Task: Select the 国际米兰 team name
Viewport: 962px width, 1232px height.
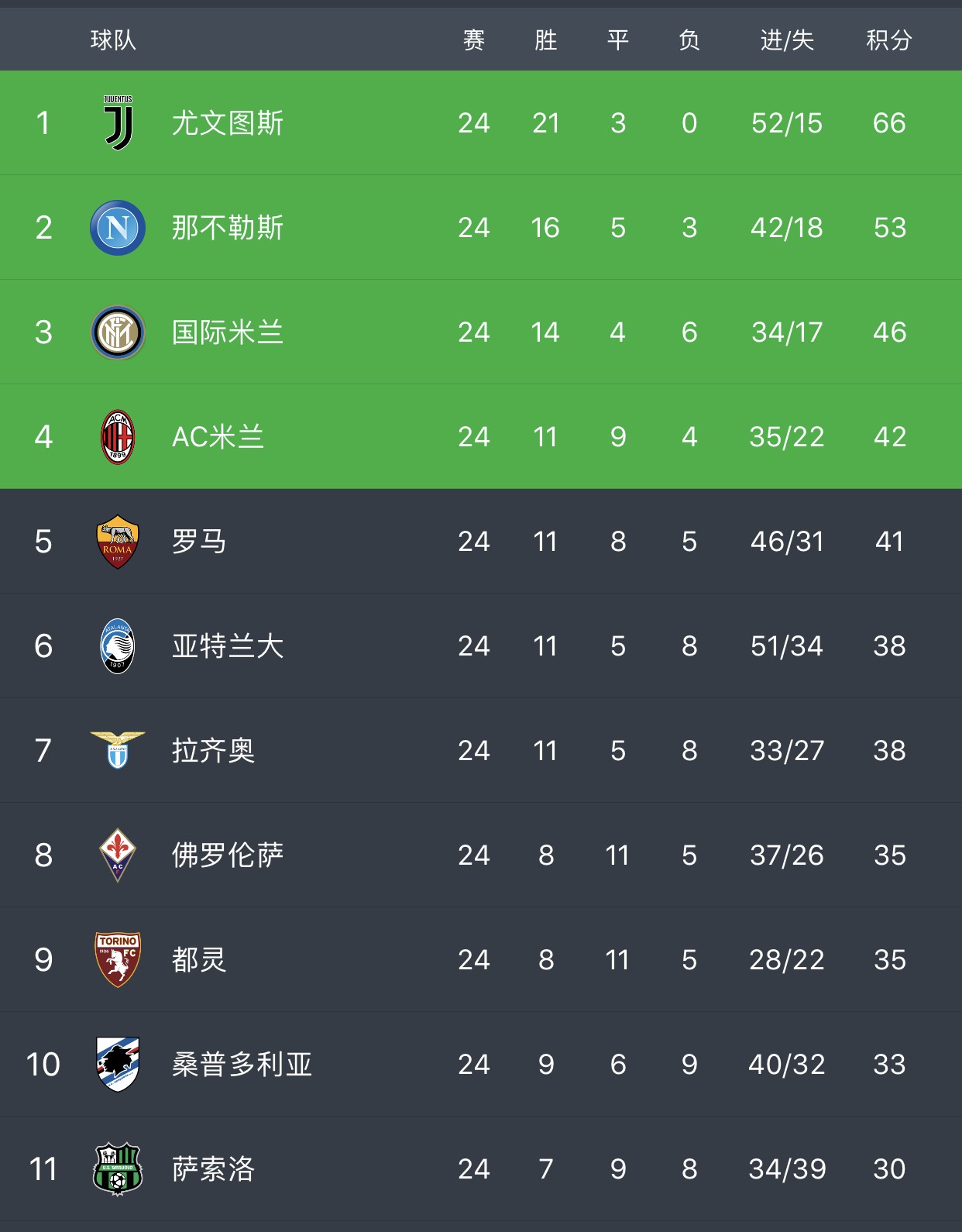Action: 228,332
